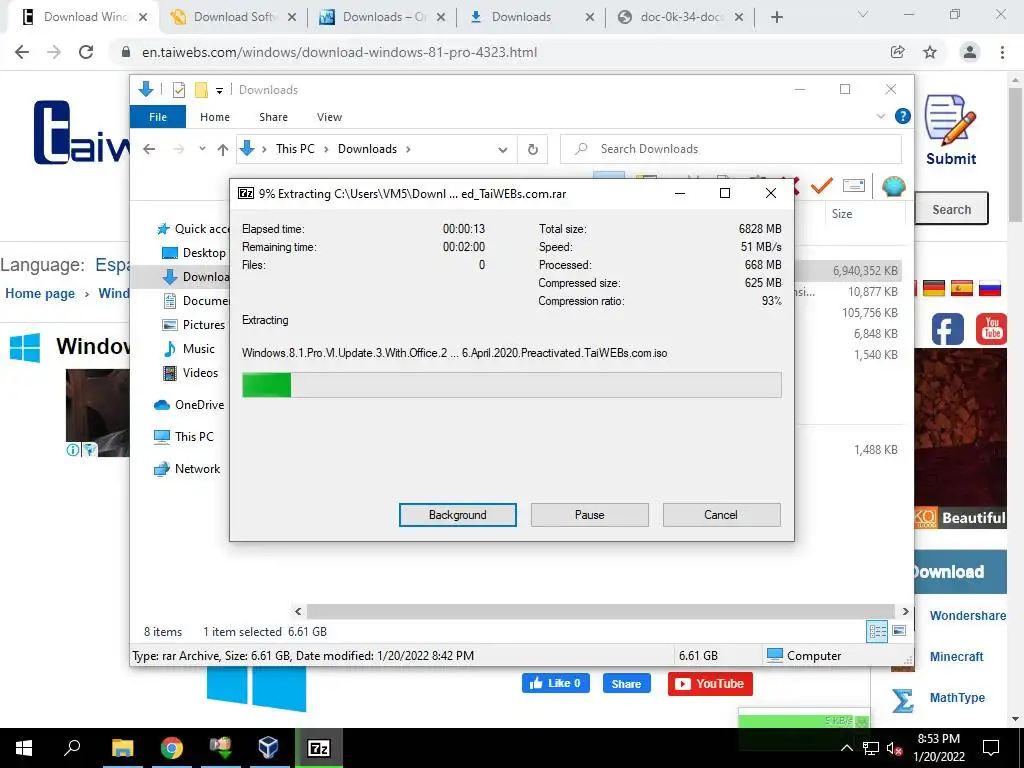
Task: Open Explorer help question mark icon
Action: pos(903,116)
